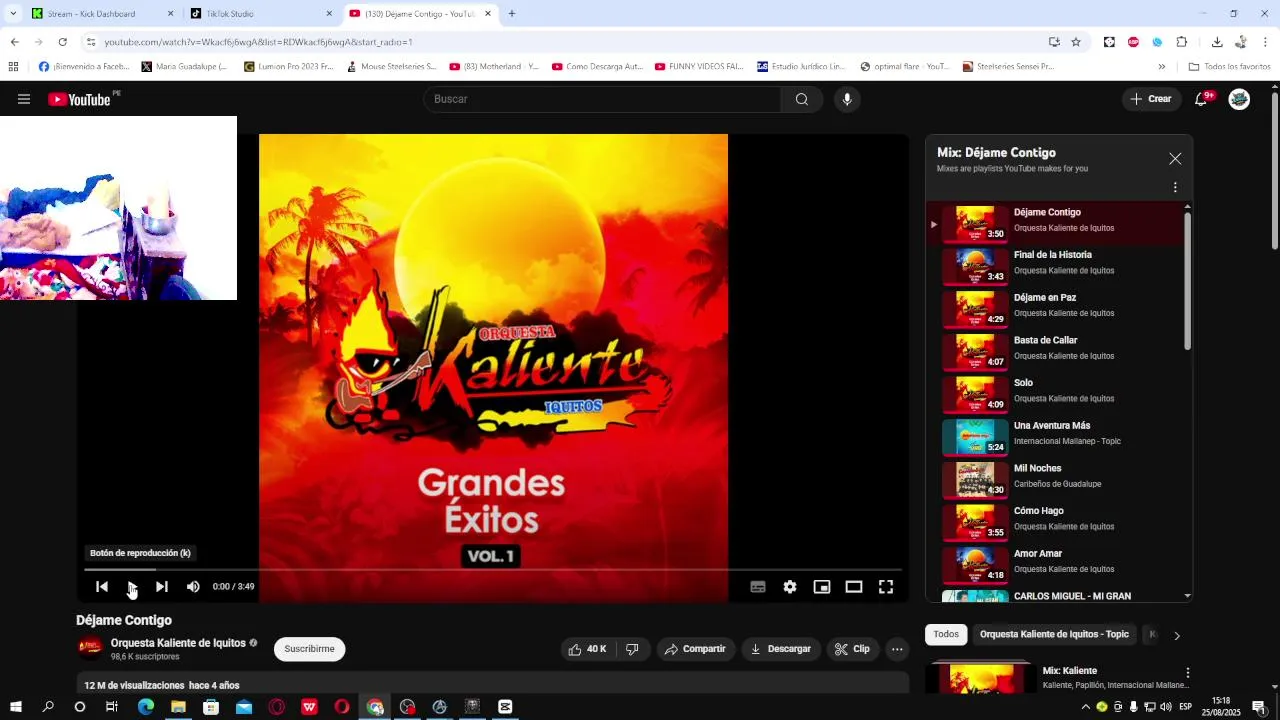The width and height of the screenshot is (1280, 720).
Task: Open the mix playlist options menu
Action: [1175, 187]
